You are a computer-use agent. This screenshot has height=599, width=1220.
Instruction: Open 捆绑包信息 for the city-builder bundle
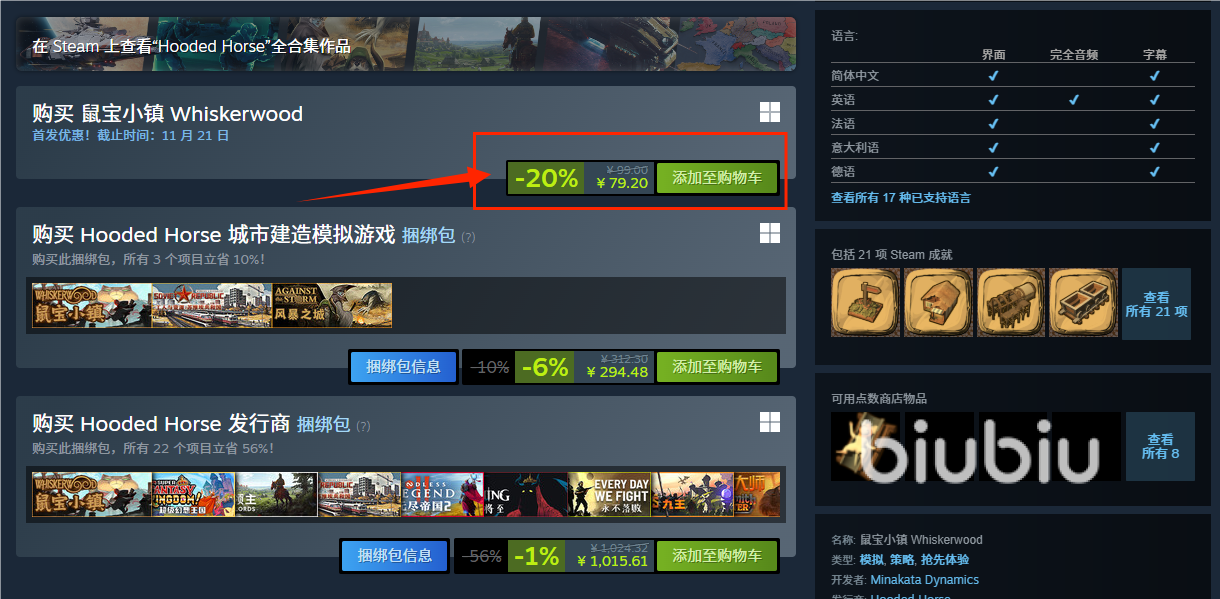click(x=403, y=367)
